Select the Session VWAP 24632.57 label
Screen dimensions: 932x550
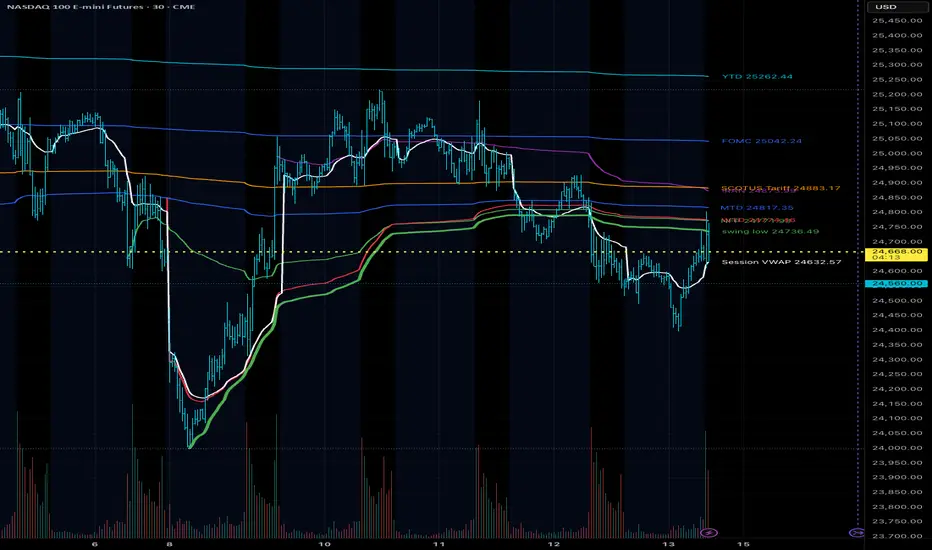point(781,262)
